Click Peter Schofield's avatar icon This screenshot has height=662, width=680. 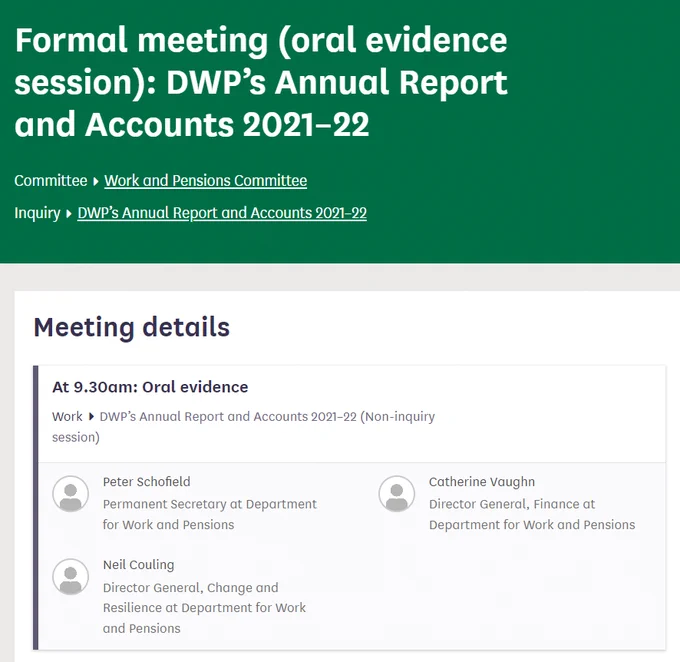pyautogui.click(x=71, y=494)
